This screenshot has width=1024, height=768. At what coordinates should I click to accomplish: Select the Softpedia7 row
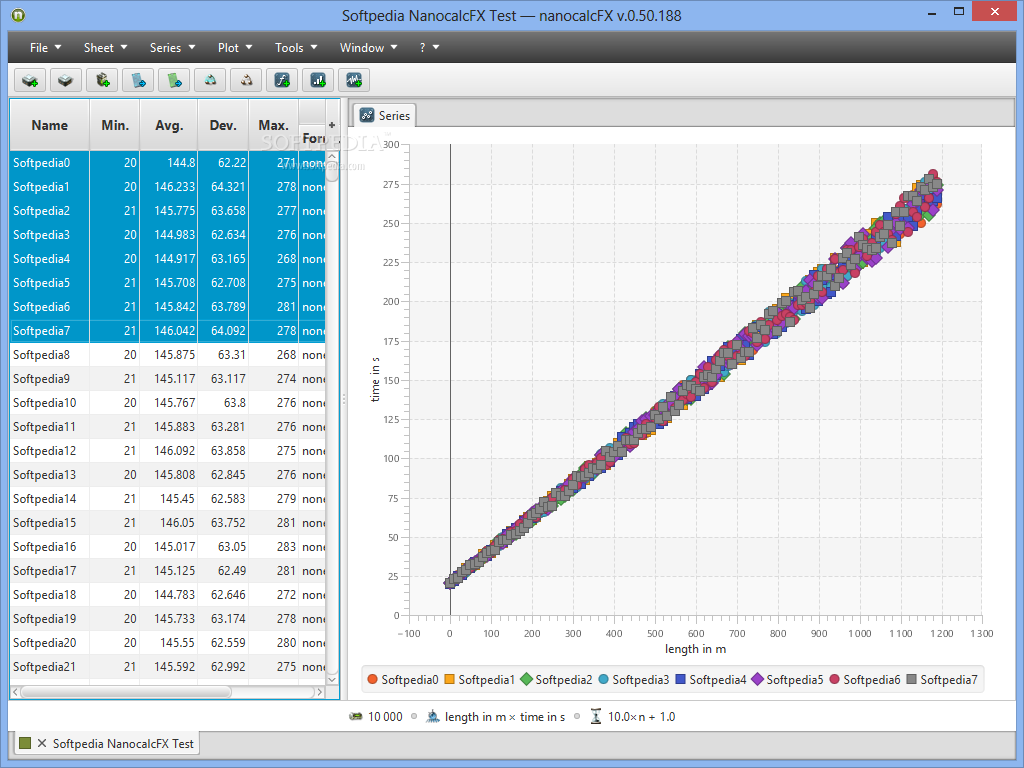click(168, 330)
